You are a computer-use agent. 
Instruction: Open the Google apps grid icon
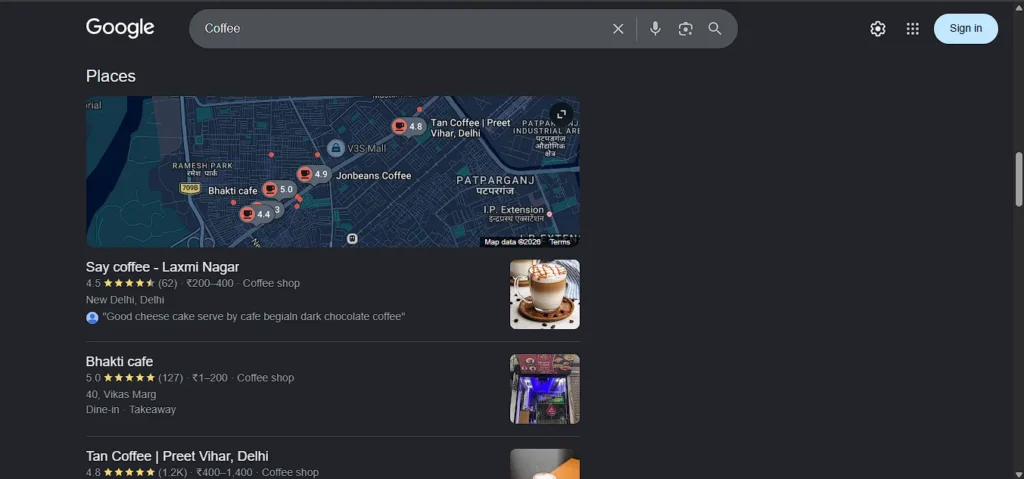[912, 29]
